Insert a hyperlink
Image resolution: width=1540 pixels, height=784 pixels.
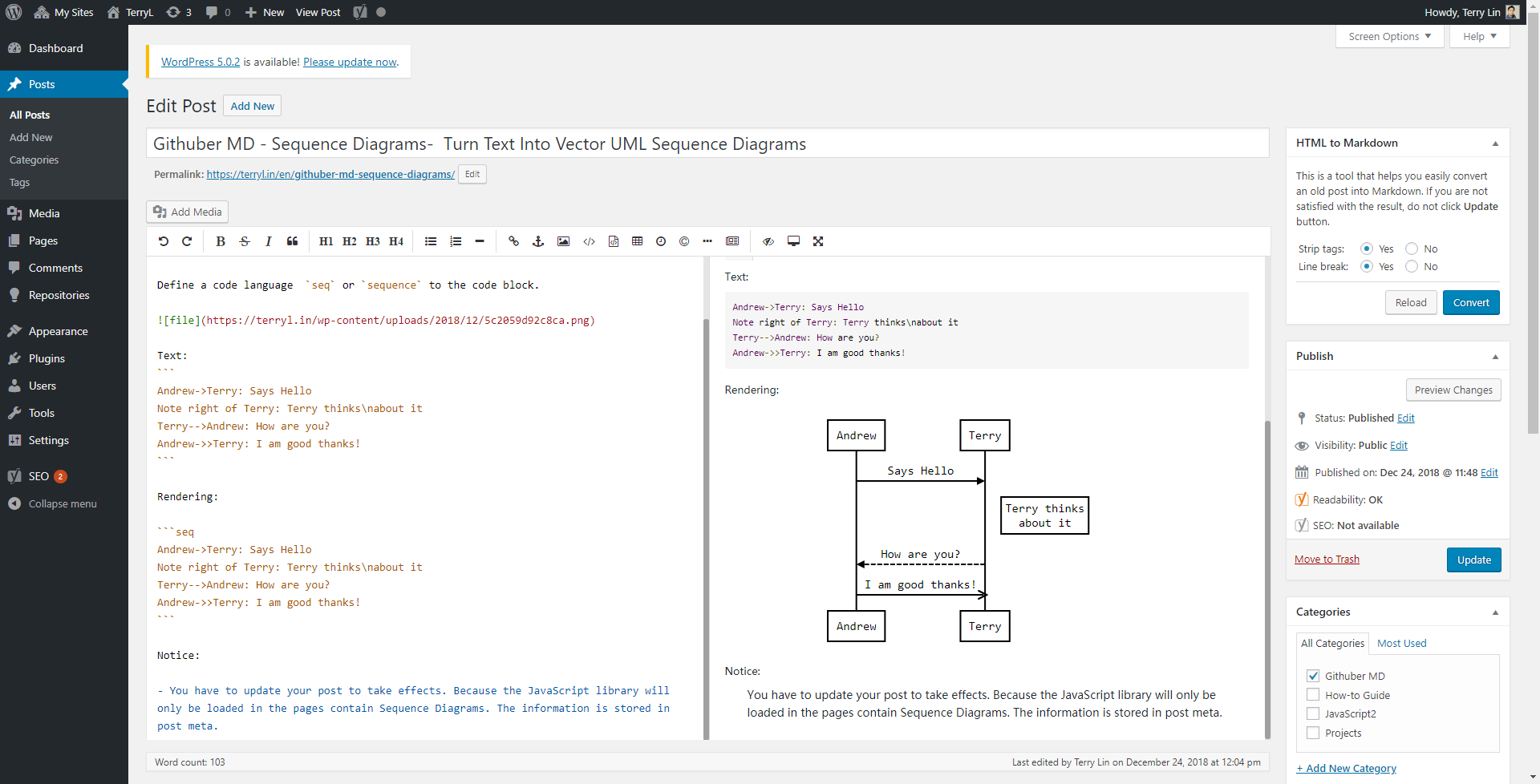(514, 241)
